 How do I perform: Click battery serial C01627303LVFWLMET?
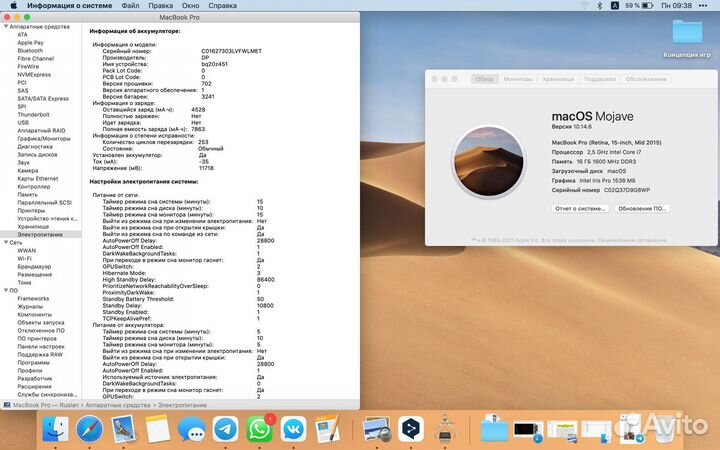tap(231, 51)
